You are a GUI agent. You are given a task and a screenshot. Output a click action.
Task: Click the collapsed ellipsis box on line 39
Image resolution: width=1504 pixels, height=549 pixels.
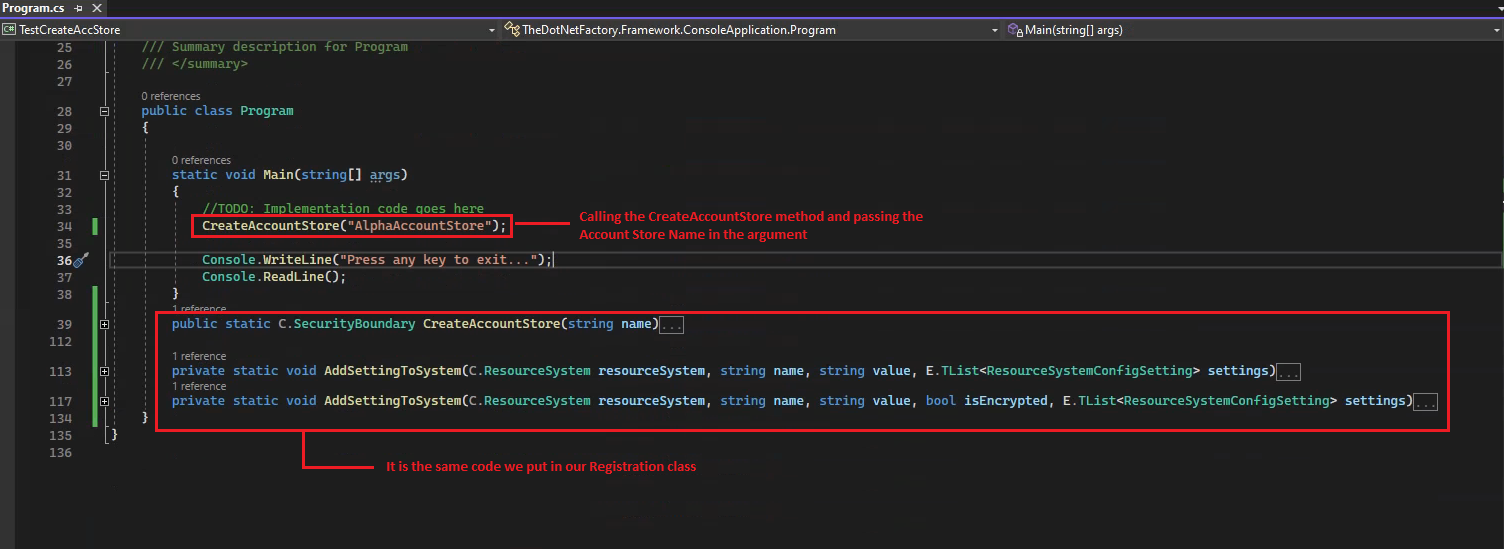tap(672, 325)
